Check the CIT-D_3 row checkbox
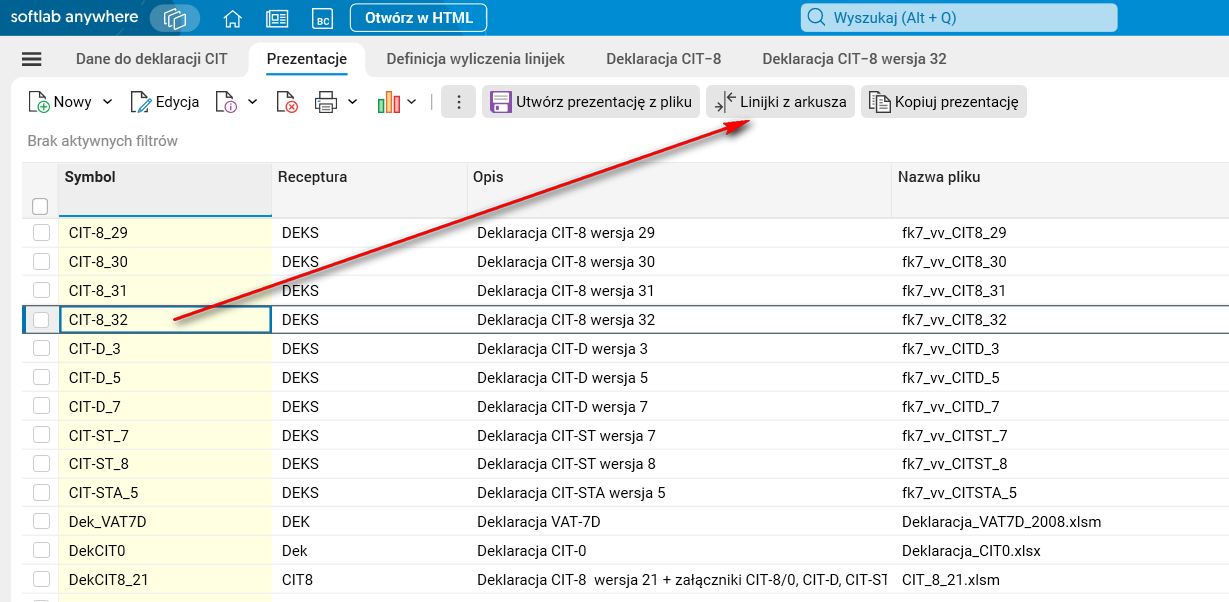1229x602 pixels. (41, 349)
